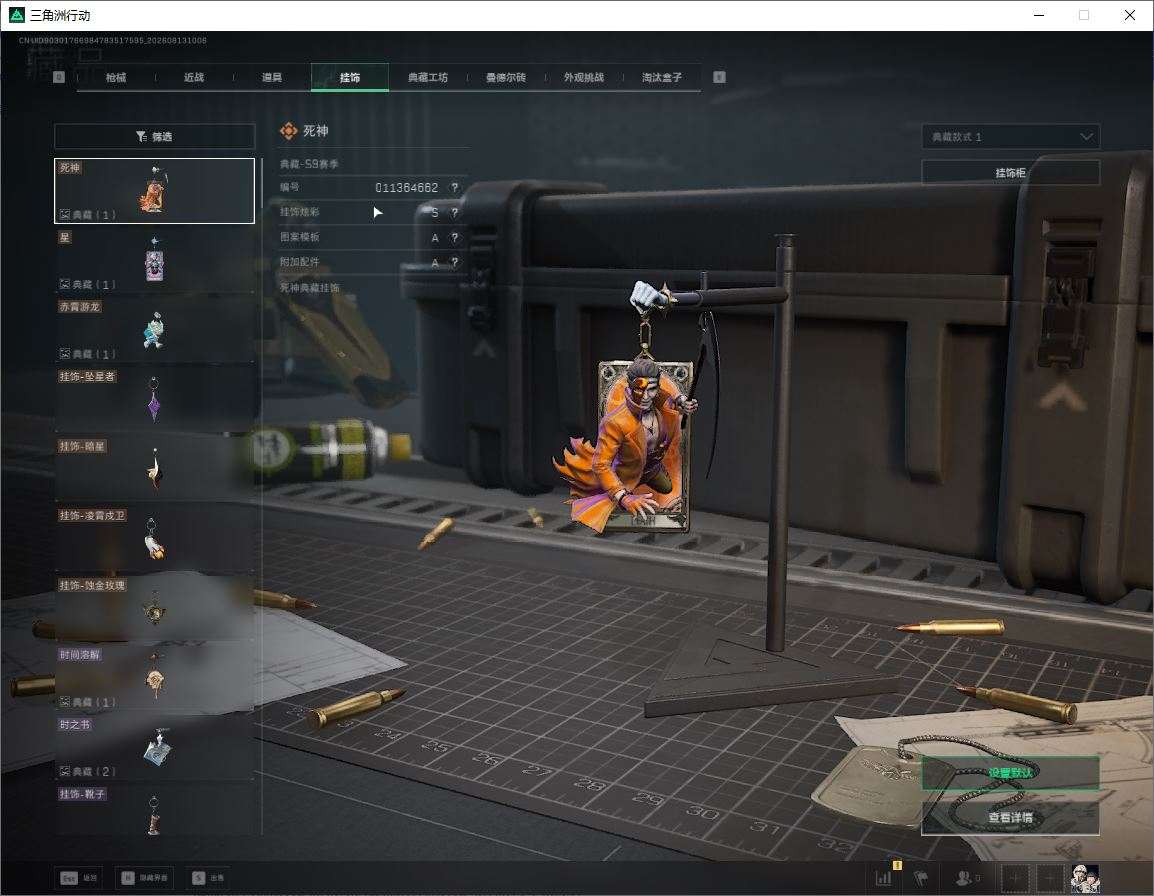Select the 挂饰-暗星 charm
Viewport: 1154px width, 896px height.
(155, 469)
